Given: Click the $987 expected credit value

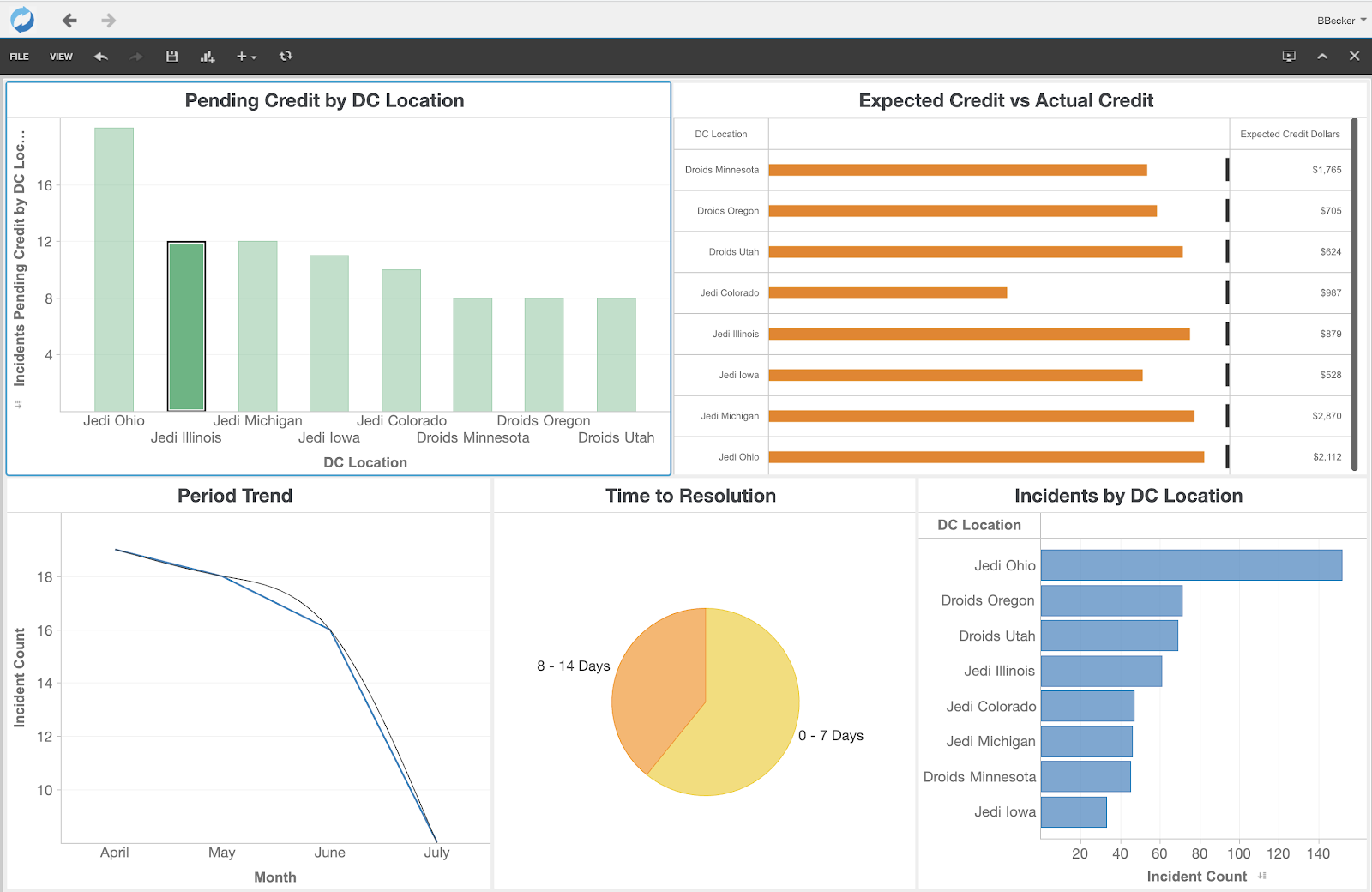Looking at the screenshot, I should (x=1331, y=293).
